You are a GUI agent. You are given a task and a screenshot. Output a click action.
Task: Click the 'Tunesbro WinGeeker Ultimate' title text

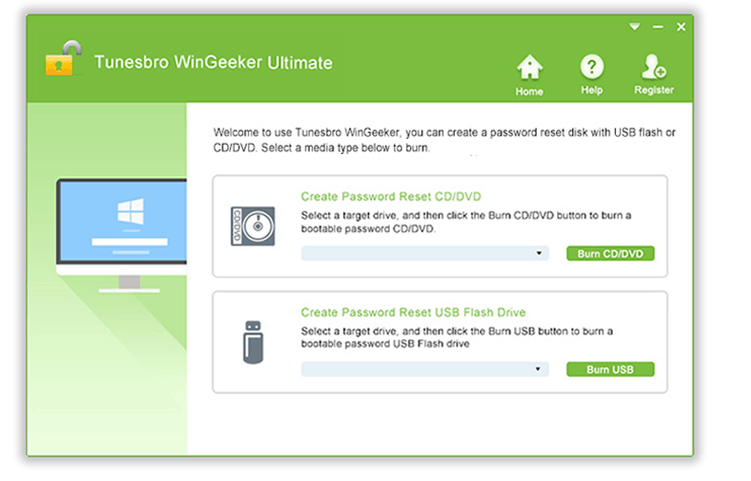point(213,63)
